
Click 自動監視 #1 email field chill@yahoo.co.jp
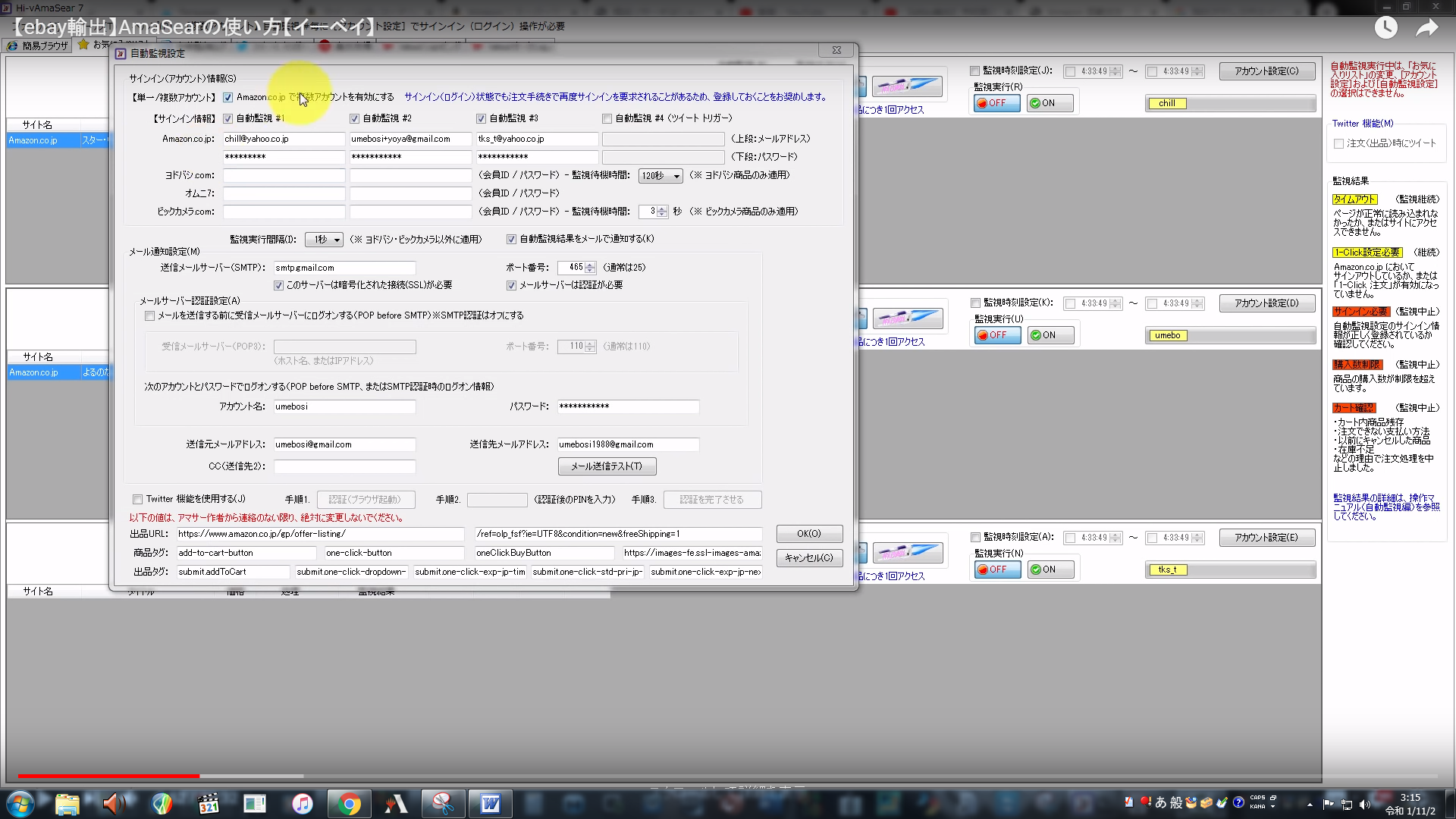pos(284,139)
